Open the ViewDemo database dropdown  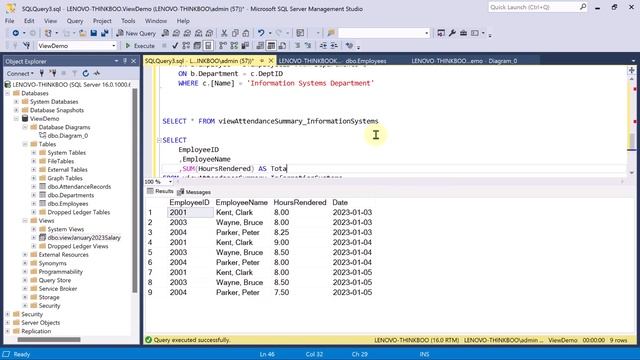click(x=113, y=46)
